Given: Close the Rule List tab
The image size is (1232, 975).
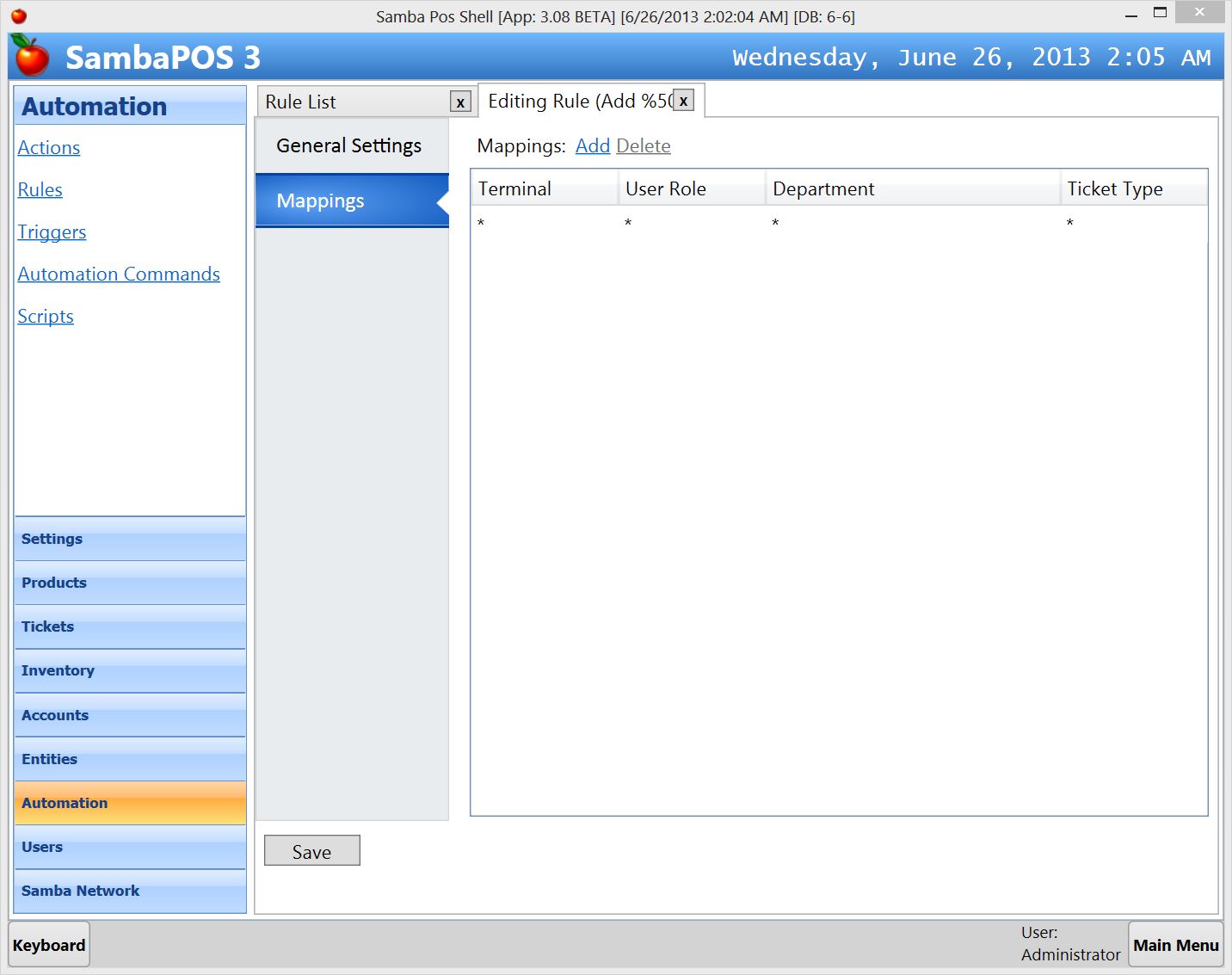Looking at the screenshot, I should pyautogui.click(x=460, y=102).
